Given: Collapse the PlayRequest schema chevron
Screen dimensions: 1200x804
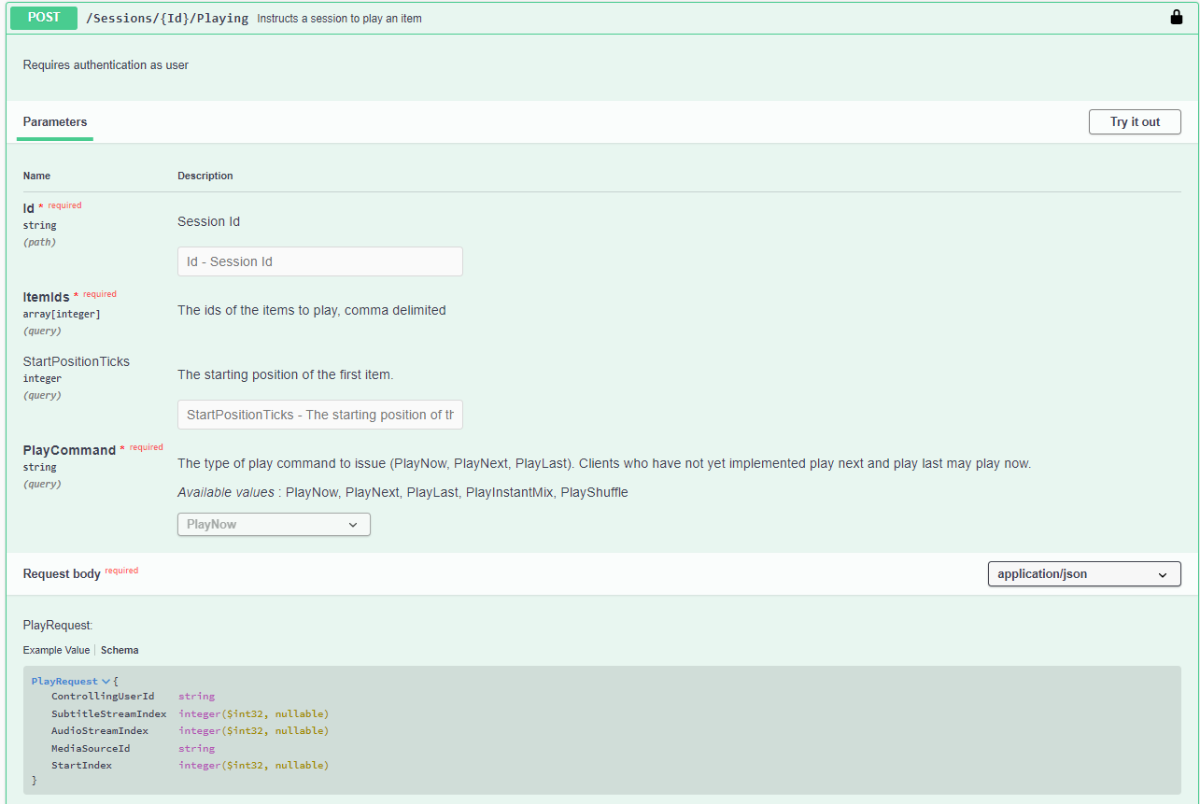Looking at the screenshot, I should [x=106, y=681].
